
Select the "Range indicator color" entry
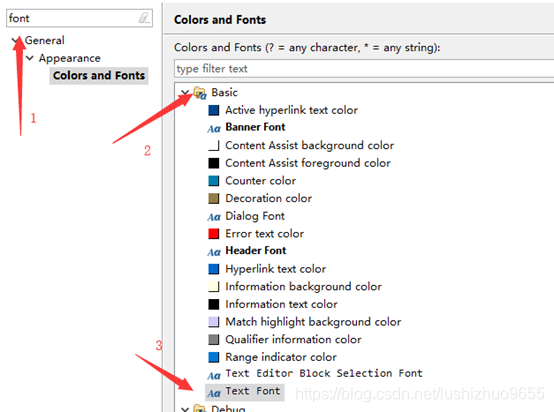[x=281, y=357]
